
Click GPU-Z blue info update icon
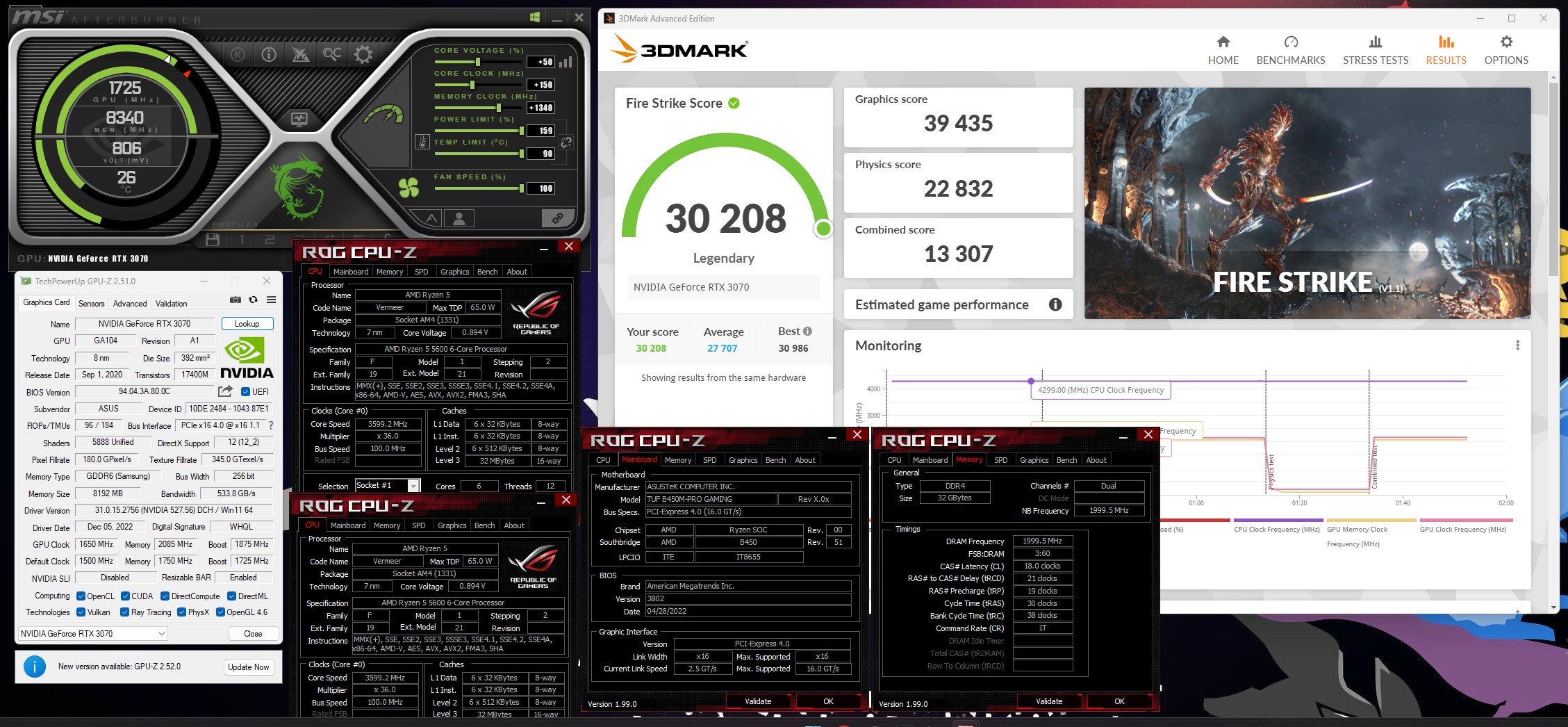(35, 667)
